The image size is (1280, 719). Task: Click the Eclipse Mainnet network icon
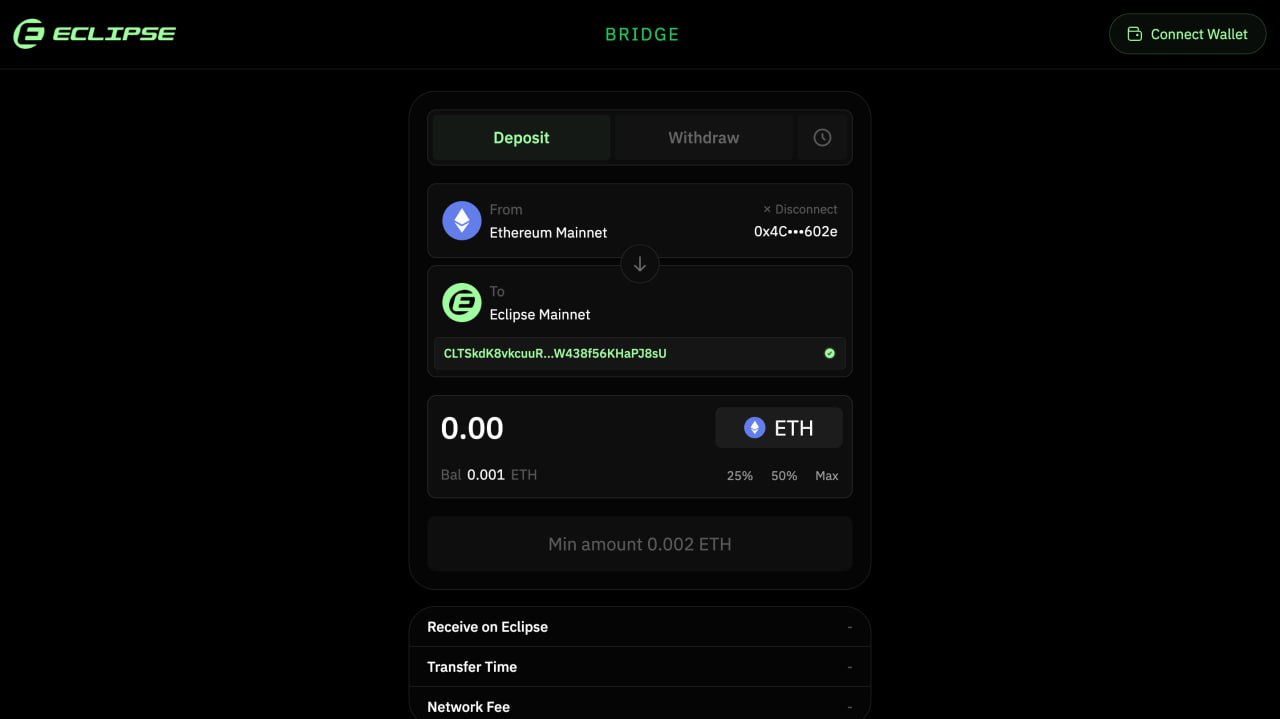462,302
